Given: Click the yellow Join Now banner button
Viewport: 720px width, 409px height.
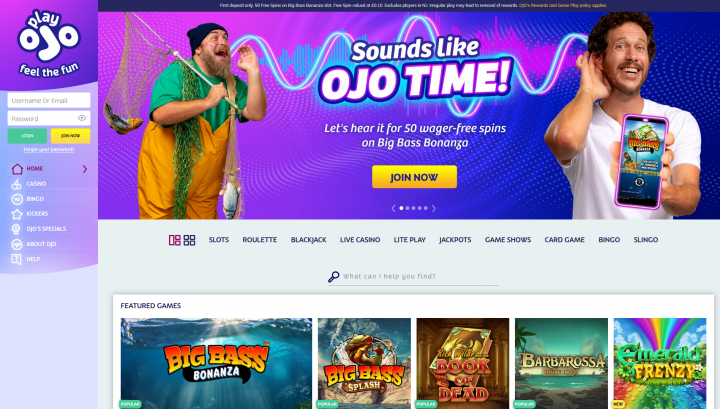Looking at the screenshot, I should (x=414, y=177).
